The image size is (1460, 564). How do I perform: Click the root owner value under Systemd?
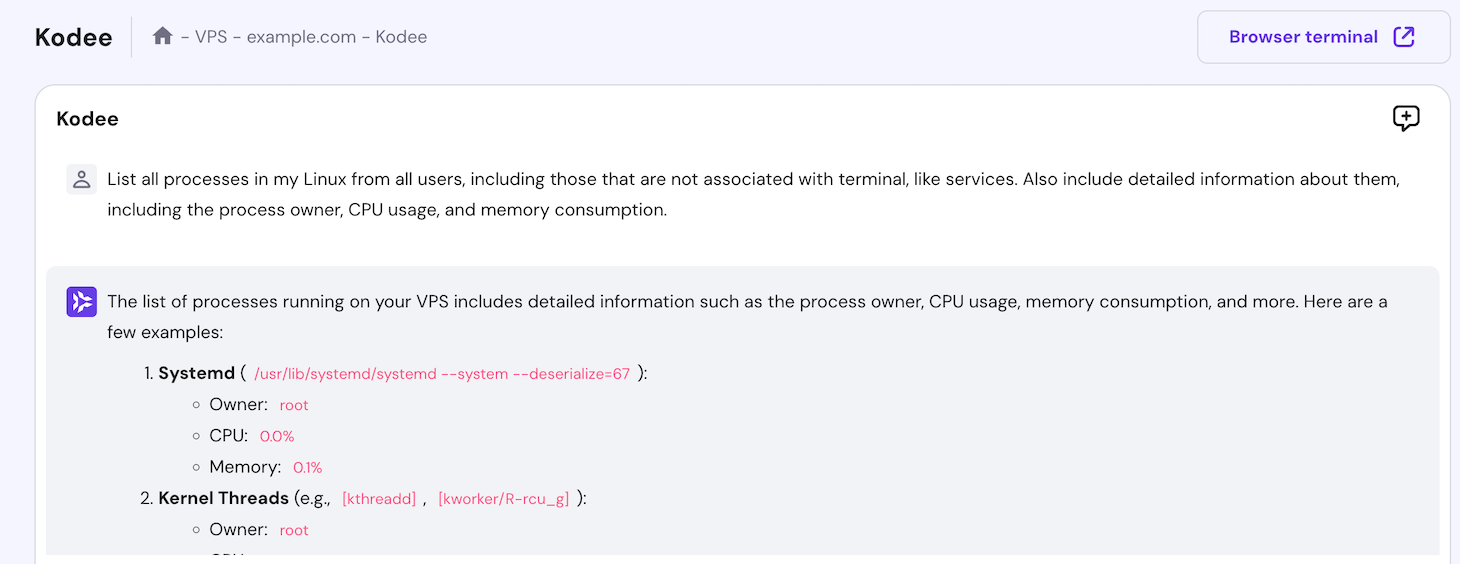pyautogui.click(x=294, y=405)
